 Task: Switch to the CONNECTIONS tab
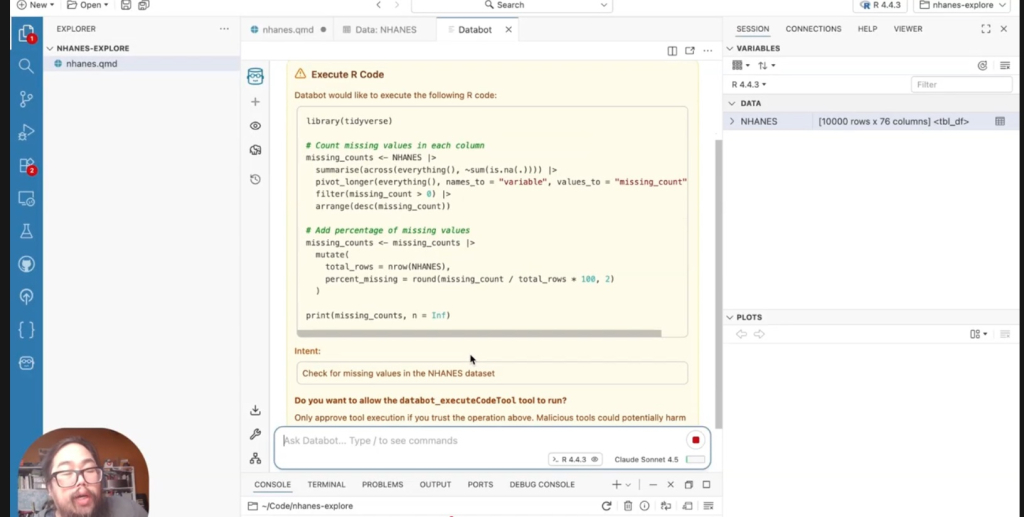pyautogui.click(x=813, y=29)
